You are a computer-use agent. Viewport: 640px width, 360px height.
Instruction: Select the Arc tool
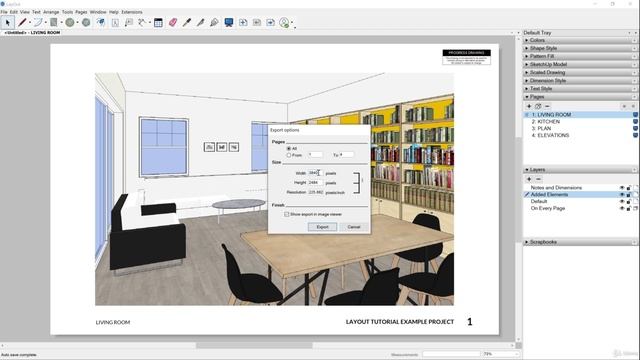[x=38, y=22]
